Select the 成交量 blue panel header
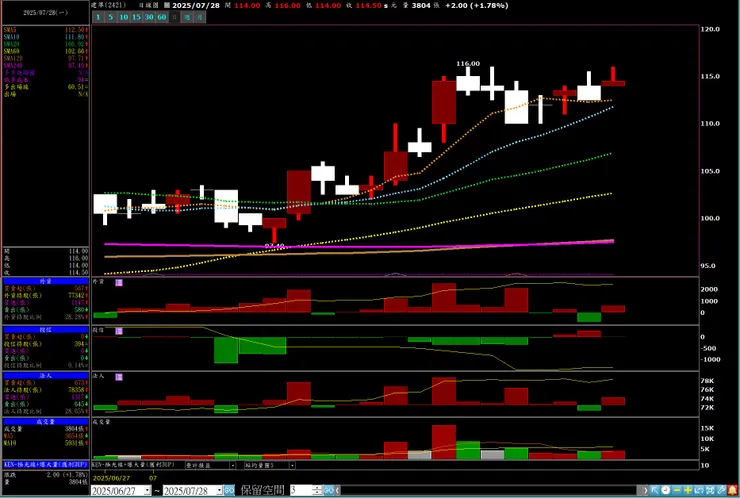The image size is (740, 498). (x=45, y=422)
